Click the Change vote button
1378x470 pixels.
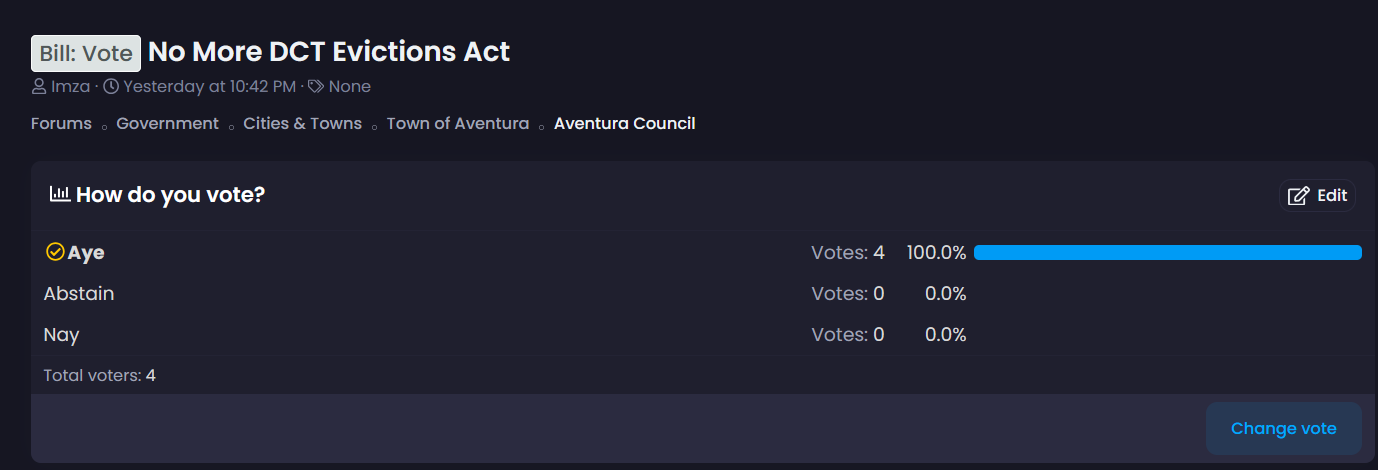[x=1284, y=428]
